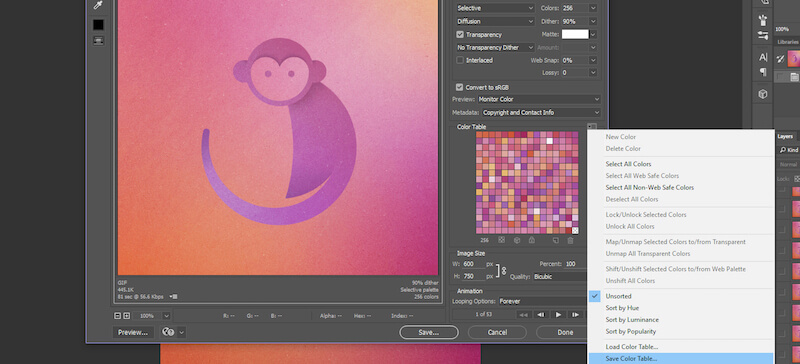This screenshot has width=800, height=364.
Task: Open the Metadata Copyright and Contact Info dropdown
Action: tap(541, 112)
